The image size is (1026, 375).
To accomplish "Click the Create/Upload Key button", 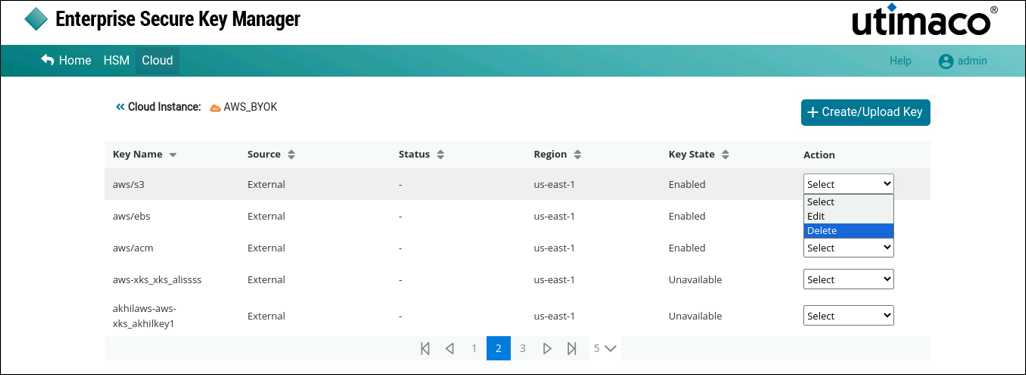I will point(865,112).
